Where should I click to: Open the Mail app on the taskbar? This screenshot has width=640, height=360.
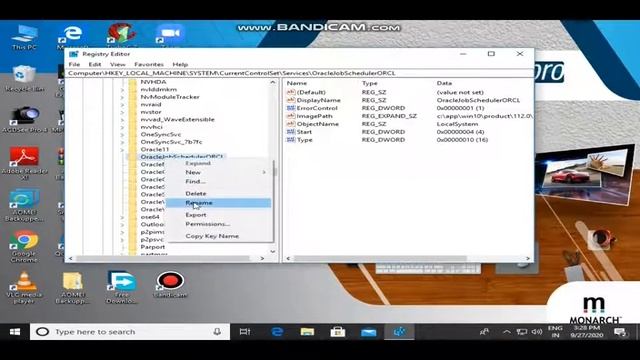pos(369,332)
